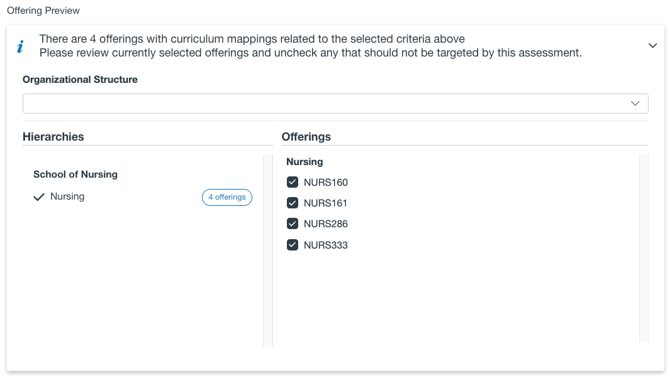Click the NURS161 label text
Viewport: 670px width, 376px height.
click(x=325, y=203)
